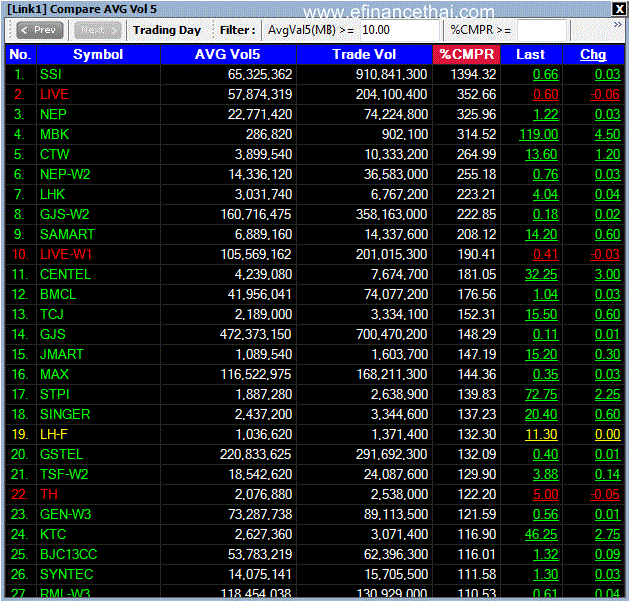Select the CTW symbol
The height and width of the screenshot is (602, 630).
point(55,154)
